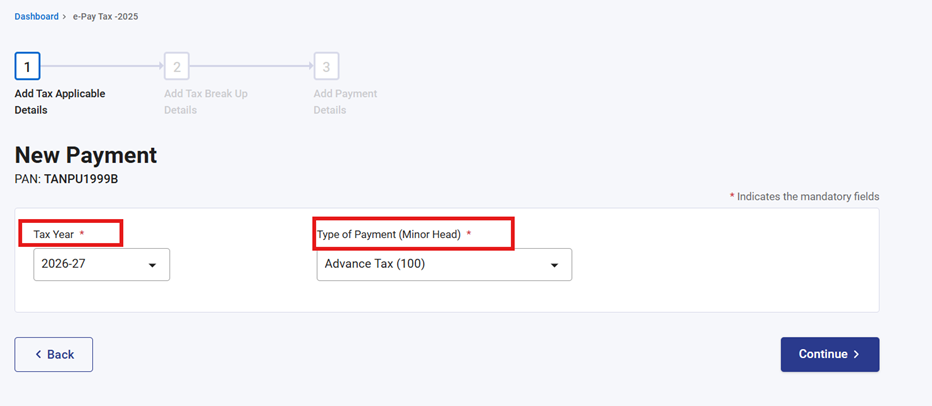Click the PAN number TANPU1999B text
The height and width of the screenshot is (406, 932).
tap(81, 179)
